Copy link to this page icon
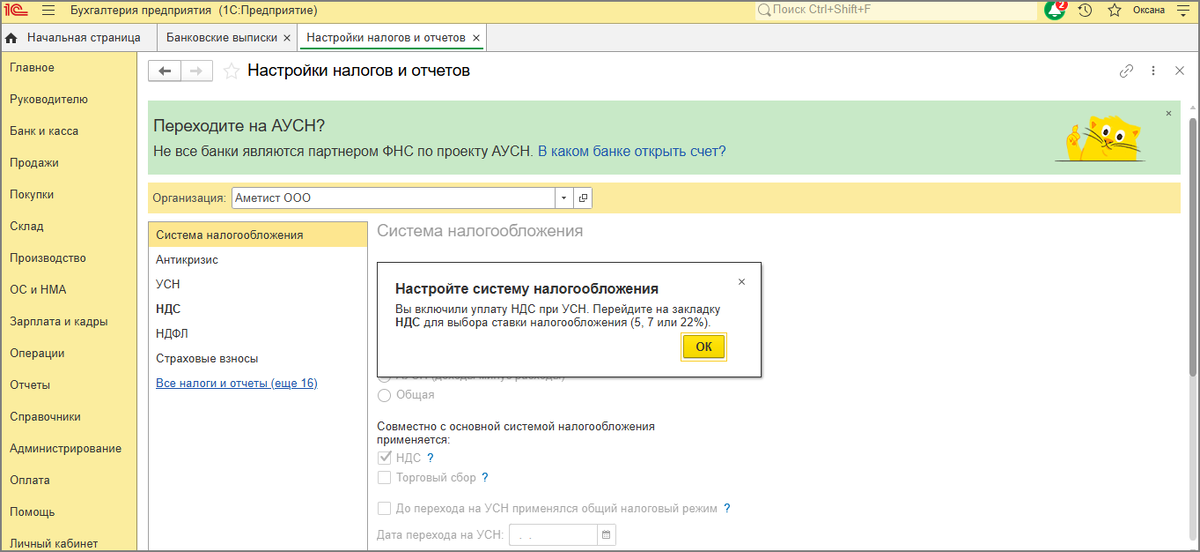The image size is (1200, 552). tap(1127, 71)
